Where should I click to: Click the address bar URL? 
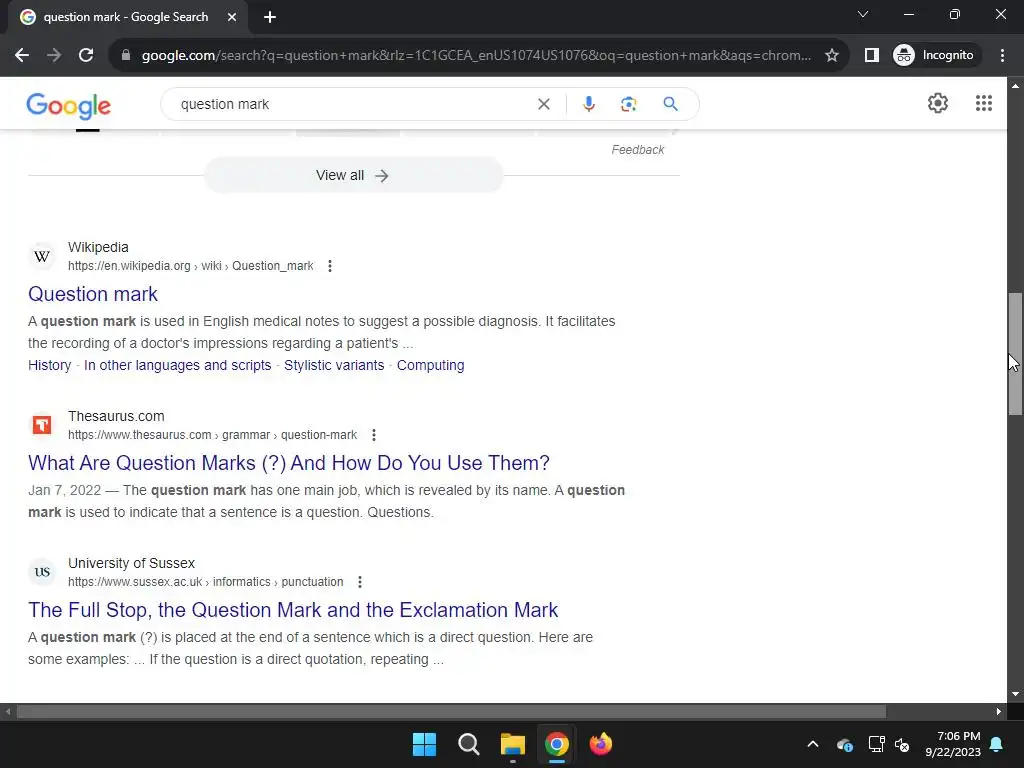(x=476, y=56)
